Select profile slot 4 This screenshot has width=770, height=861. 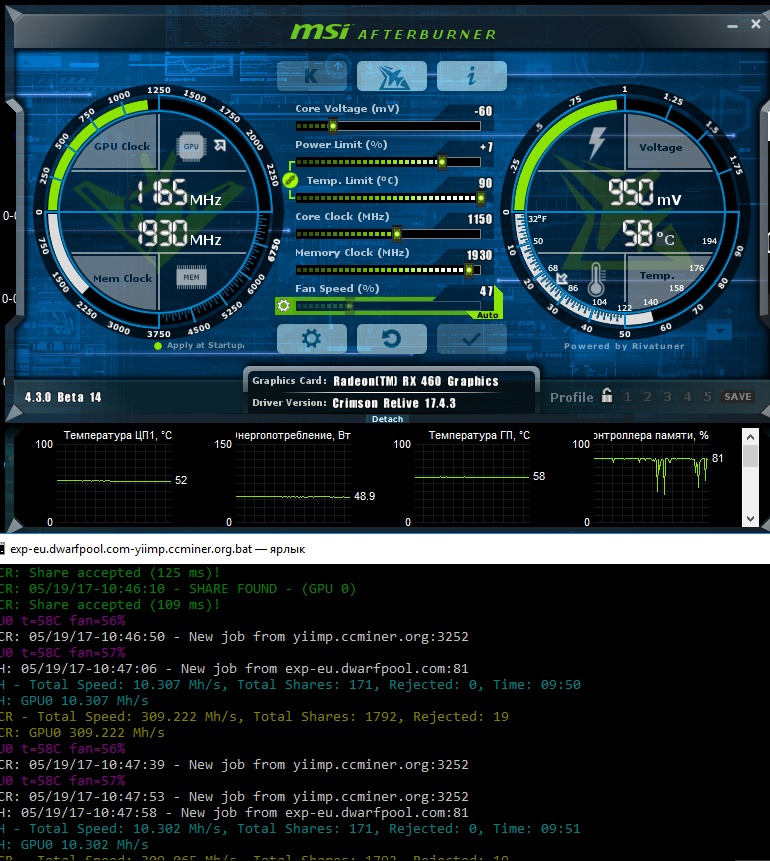pos(687,396)
